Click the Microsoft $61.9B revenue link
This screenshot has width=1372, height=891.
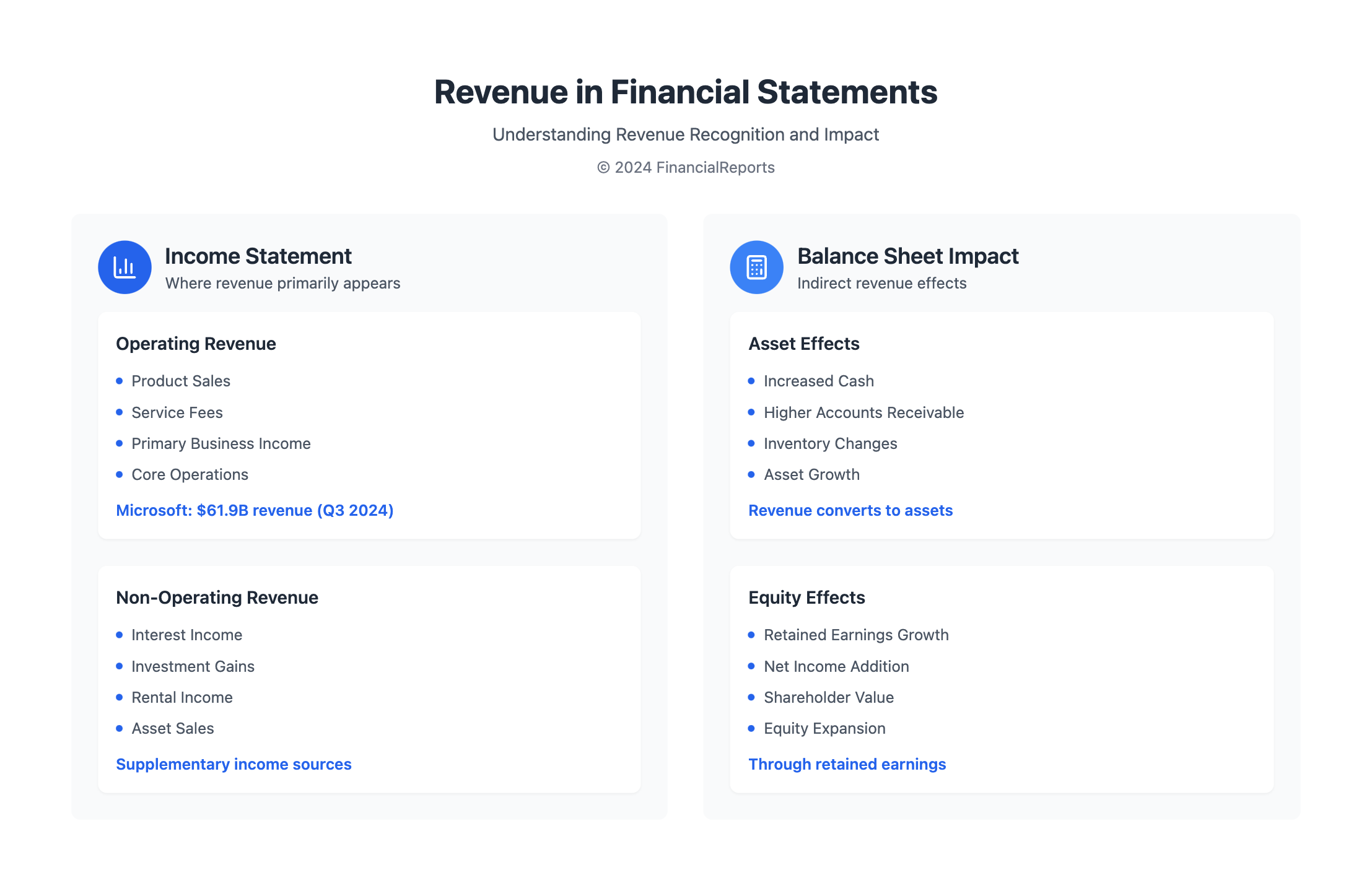[255, 510]
